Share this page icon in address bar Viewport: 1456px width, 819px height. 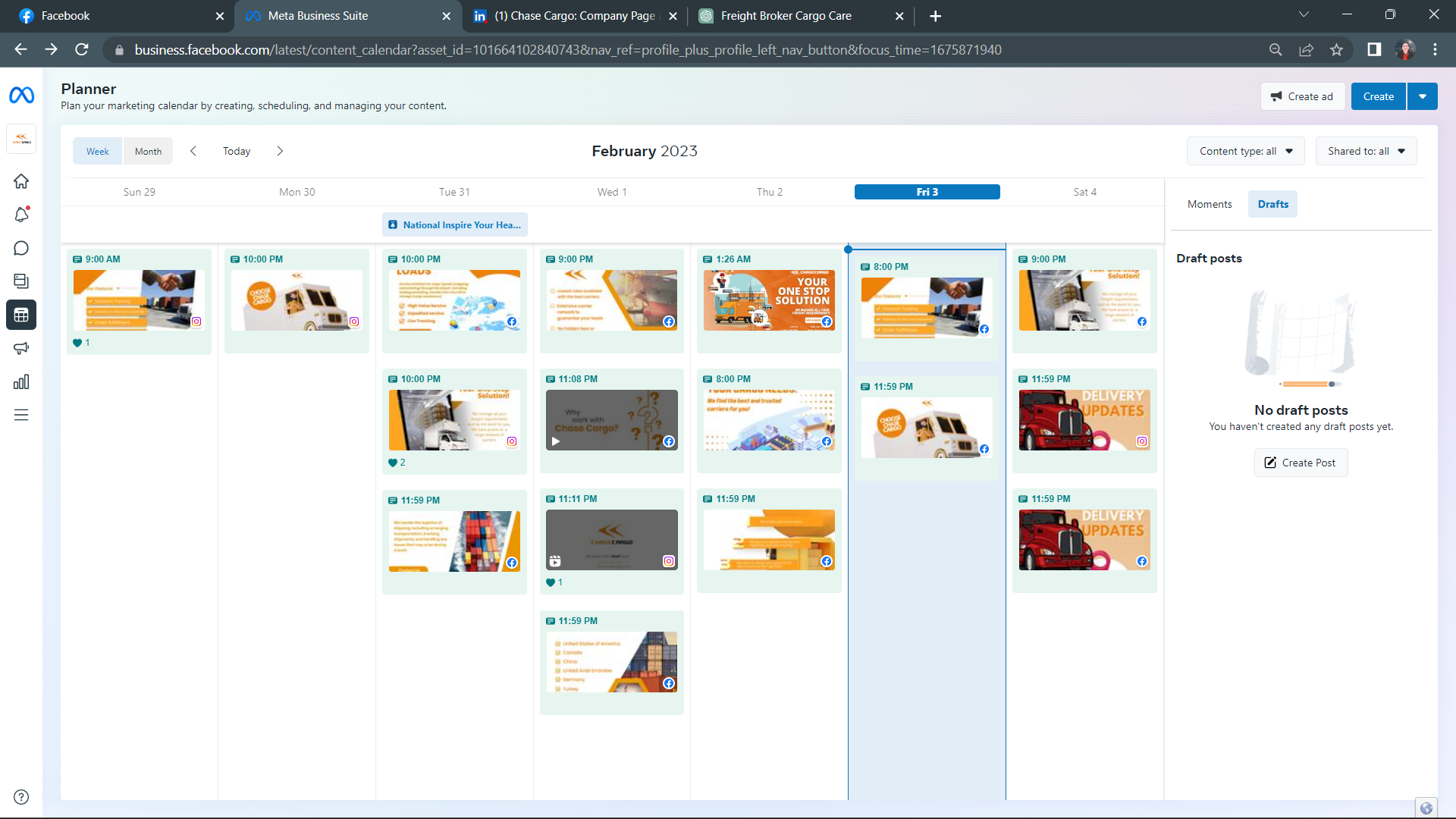[x=1306, y=49]
